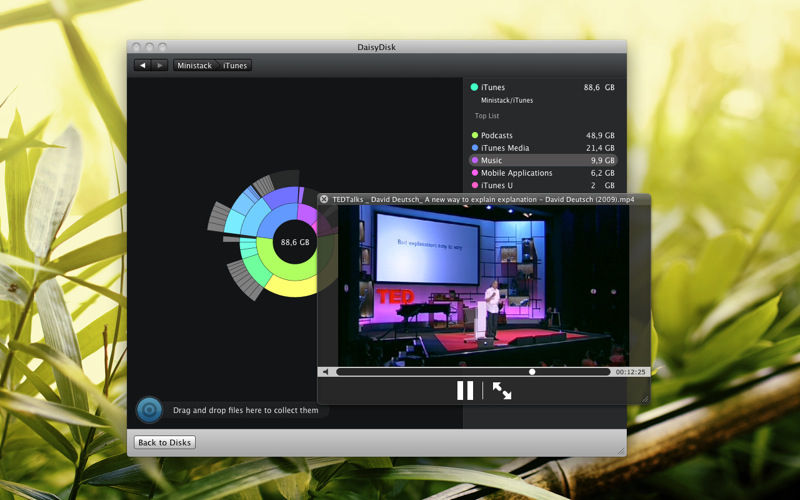Click the video elapsed time 00:12:25
800x500 pixels.
click(x=631, y=372)
